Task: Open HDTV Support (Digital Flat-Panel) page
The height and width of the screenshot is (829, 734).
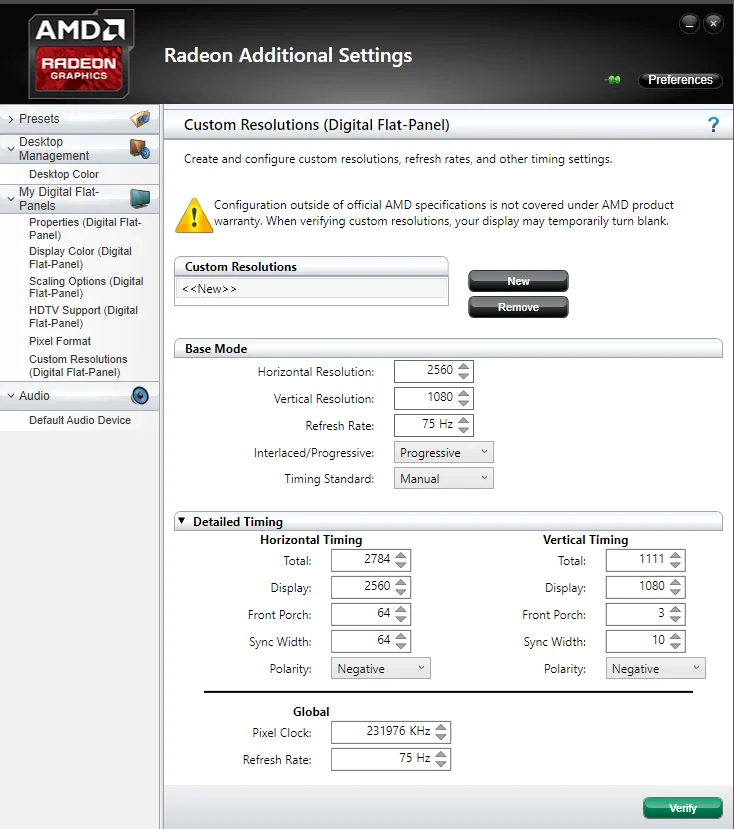Action: (x=84, y=316)
